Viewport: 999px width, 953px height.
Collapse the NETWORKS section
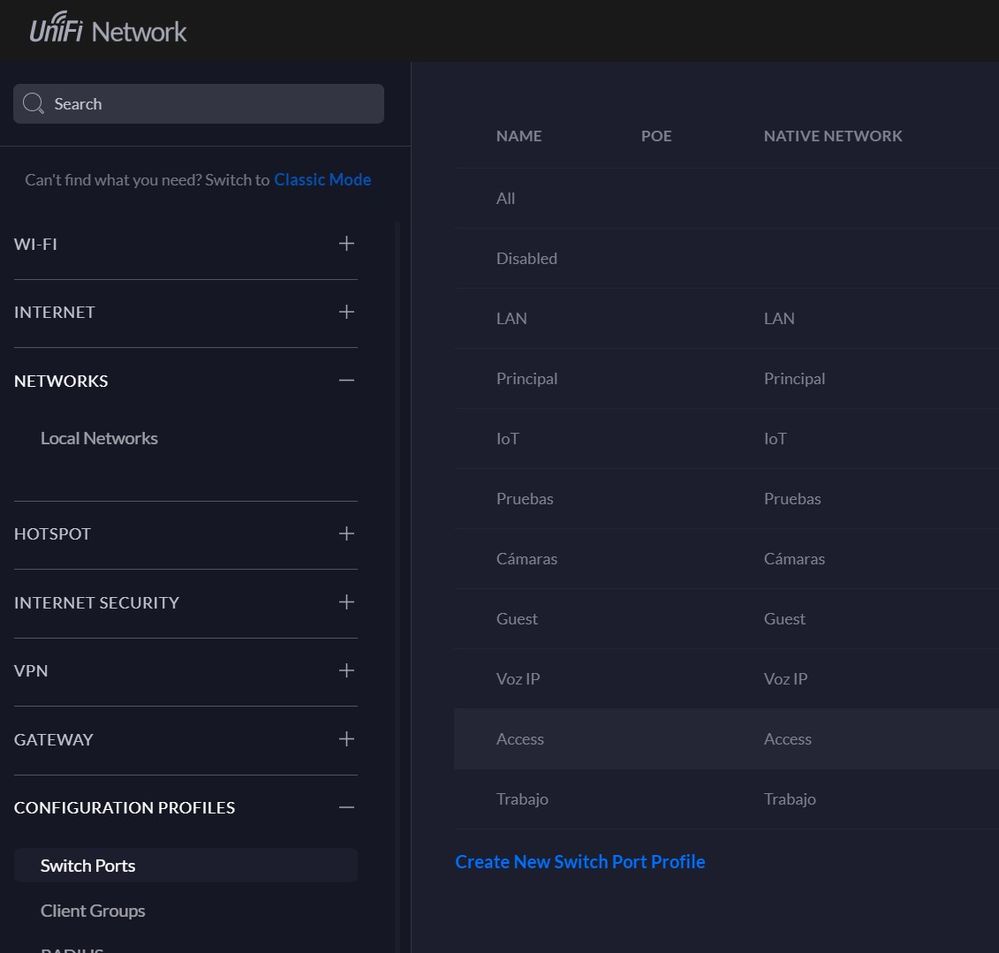pos(346,381)
